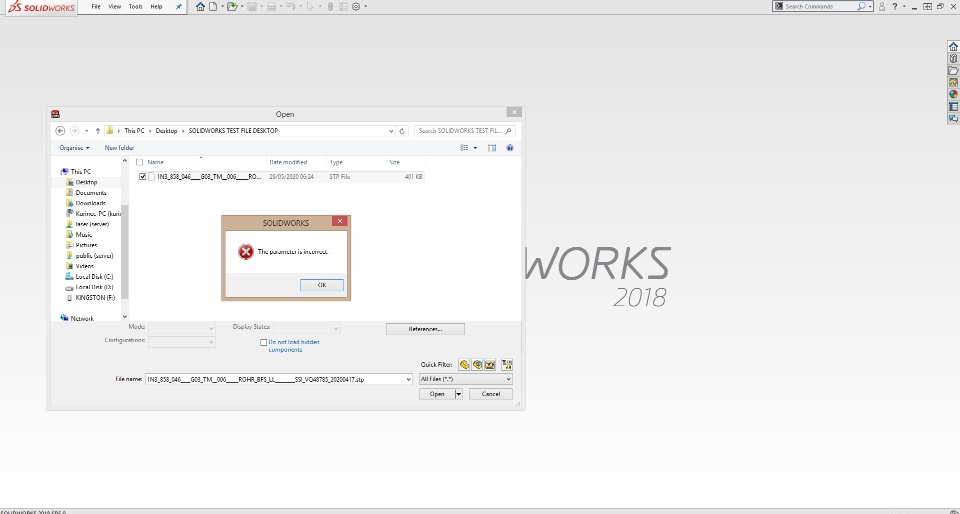Open Custom Properties task pane tab

(953, 106)
